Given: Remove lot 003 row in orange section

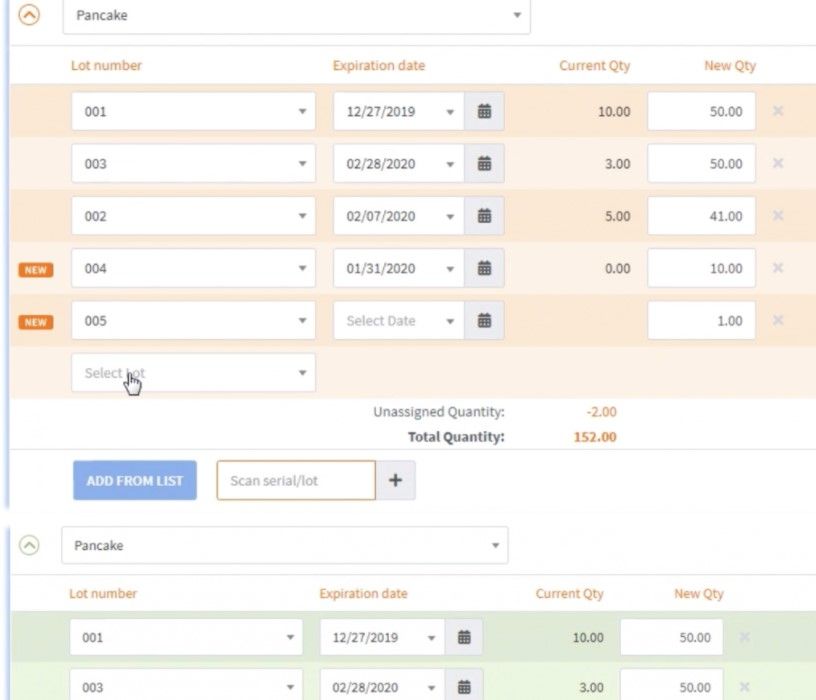Looking at the screenshot, I should (778, 163).
